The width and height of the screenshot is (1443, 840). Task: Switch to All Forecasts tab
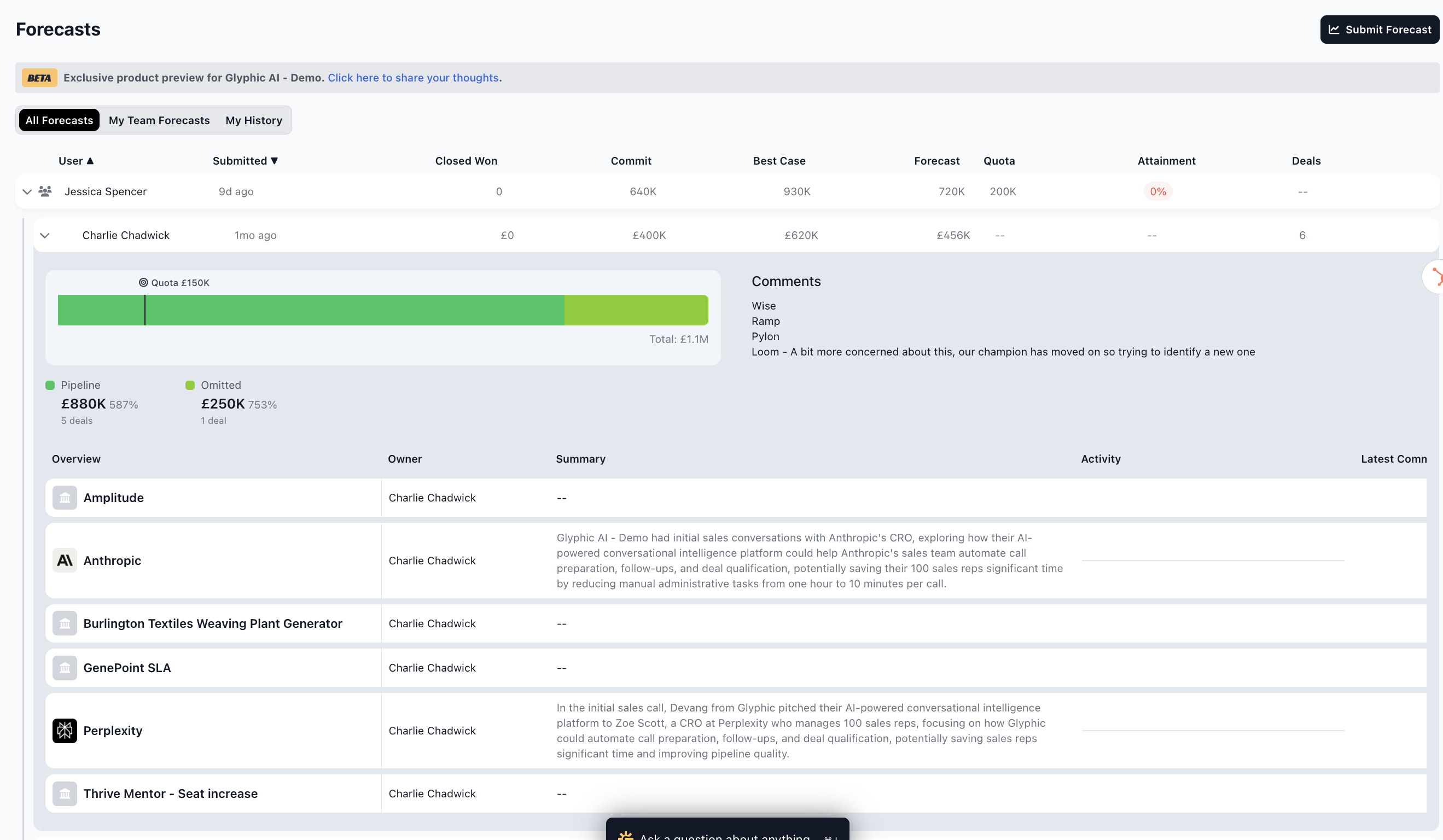tap(59, 120)
